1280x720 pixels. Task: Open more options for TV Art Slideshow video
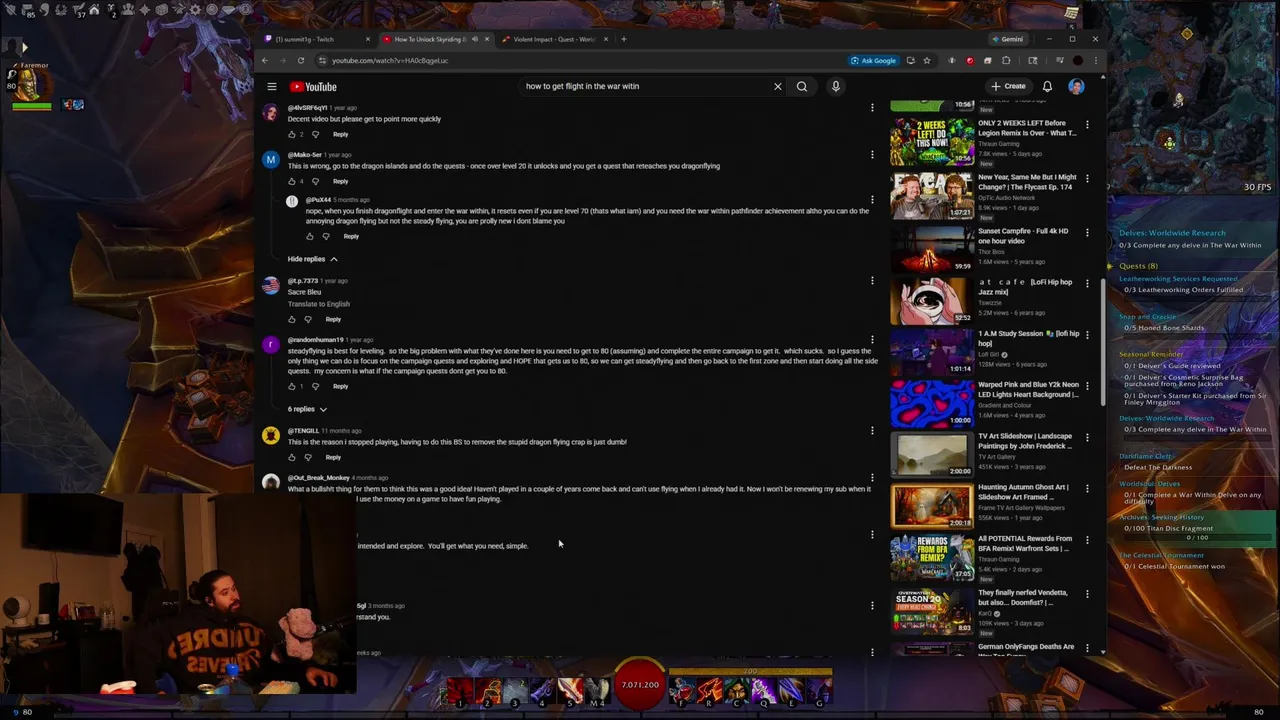(x=1087, y=438)
